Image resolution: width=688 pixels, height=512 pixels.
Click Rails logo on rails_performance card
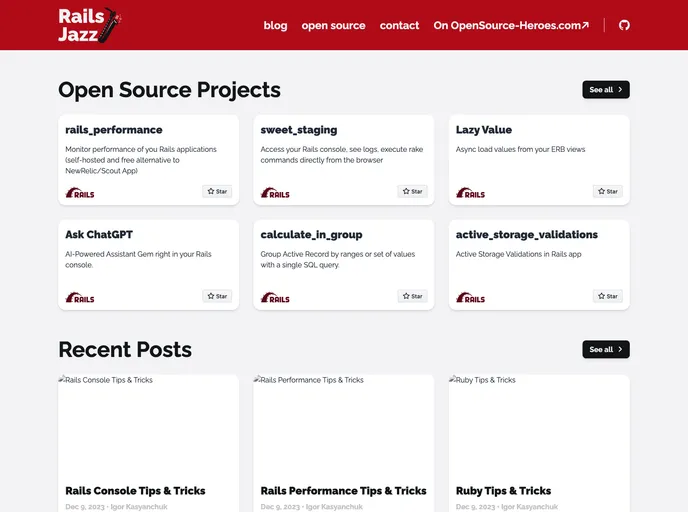tap(80, 193)
